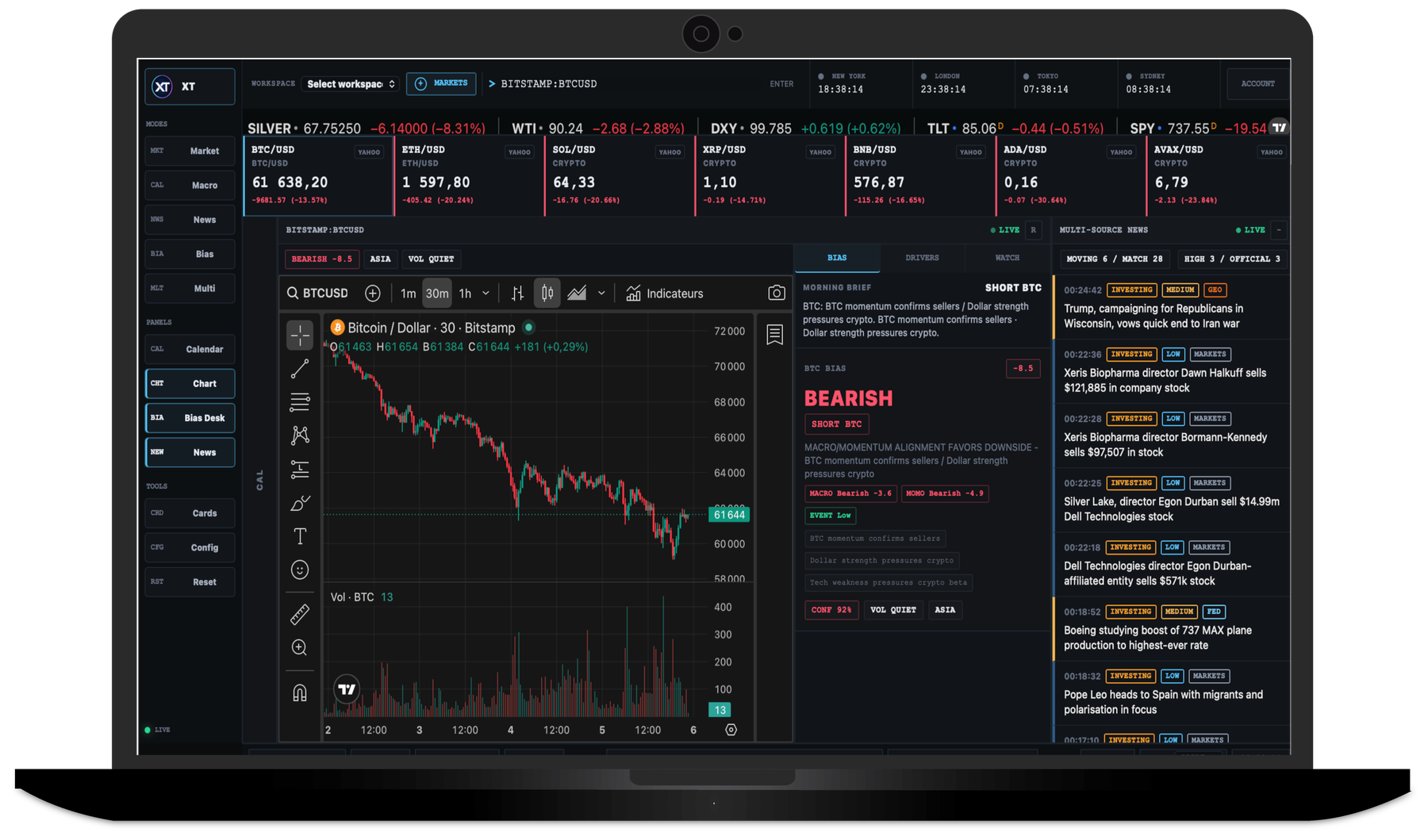This screenshot has height=840, width=1428.
Task: Switch to 1h timeframe
Action: (x=466, y=293)
